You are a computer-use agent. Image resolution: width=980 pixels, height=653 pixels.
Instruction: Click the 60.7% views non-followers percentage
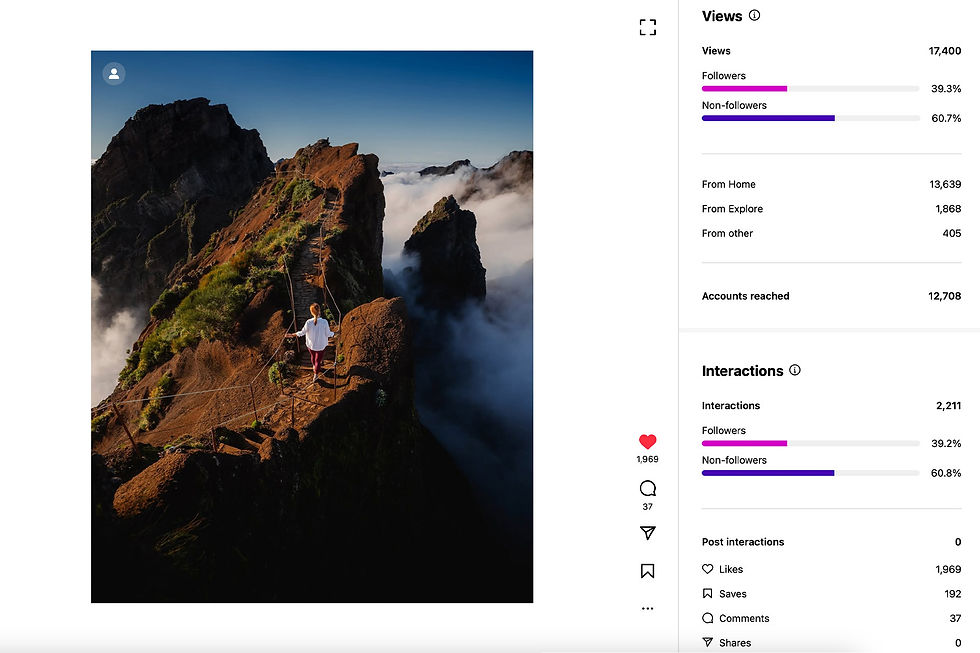(946, 118)
